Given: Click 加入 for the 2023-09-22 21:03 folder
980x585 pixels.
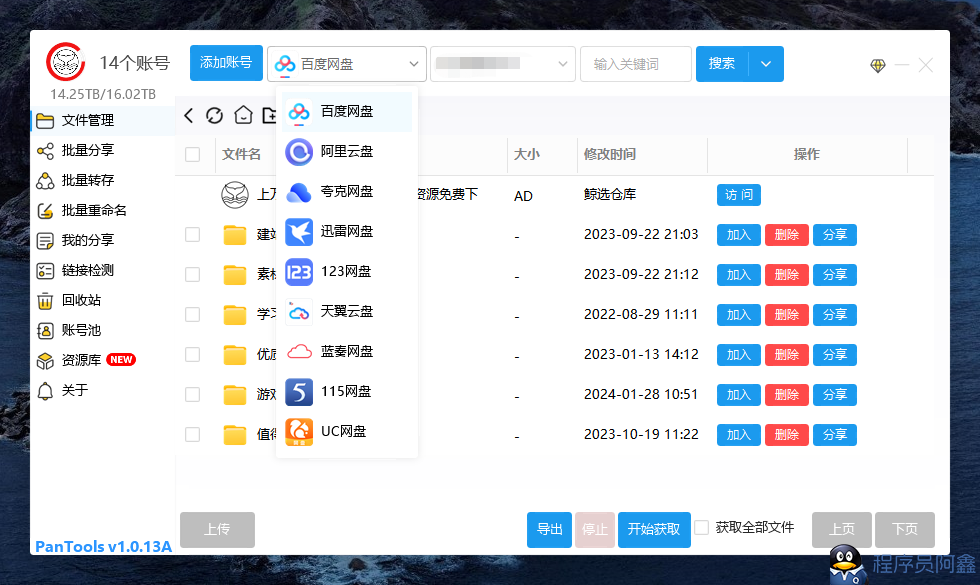Looking at the screenshot, I should click(x=739, y=235).
